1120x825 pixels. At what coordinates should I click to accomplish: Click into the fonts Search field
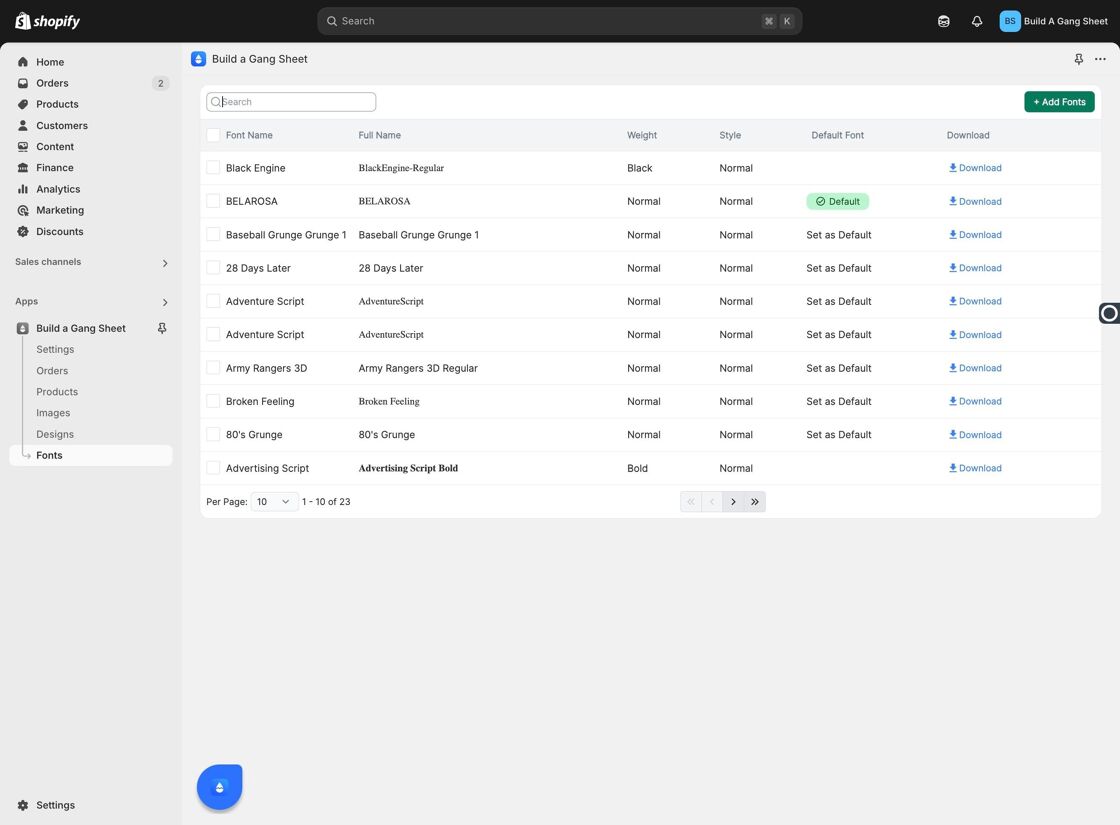[291, 101]
